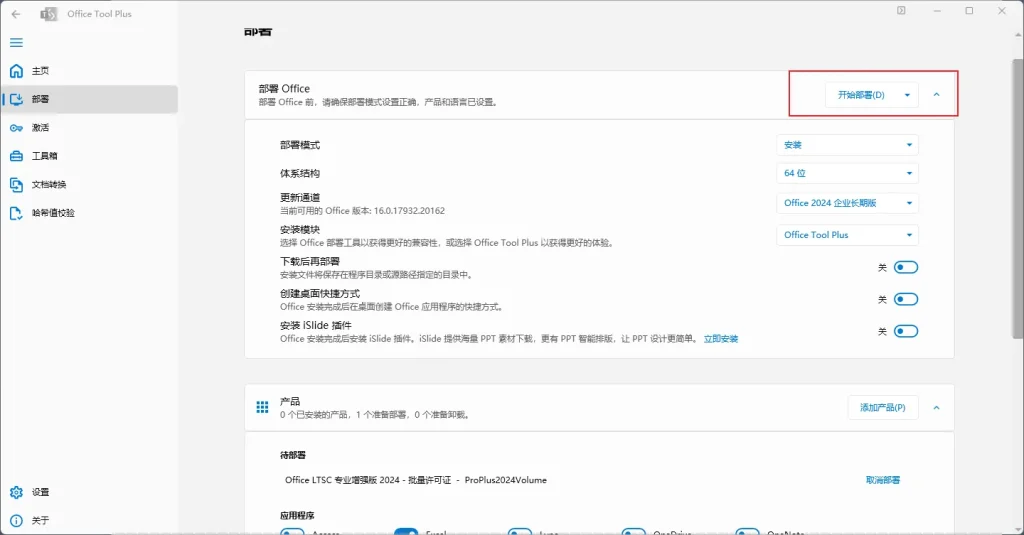The height and width of the screenshot is (535, 1024).
Task: Click the 产品 grid icon
Action: 263,408
